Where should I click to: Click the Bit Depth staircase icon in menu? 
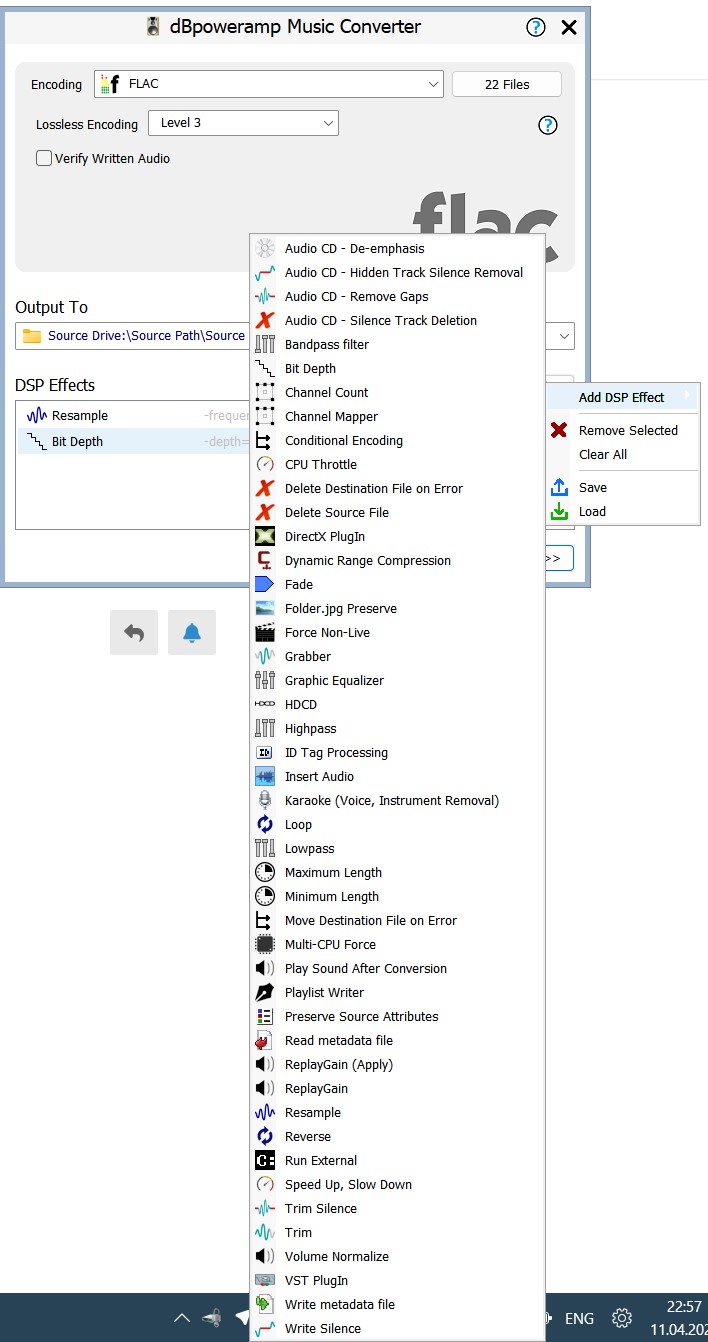pos(265,368)
